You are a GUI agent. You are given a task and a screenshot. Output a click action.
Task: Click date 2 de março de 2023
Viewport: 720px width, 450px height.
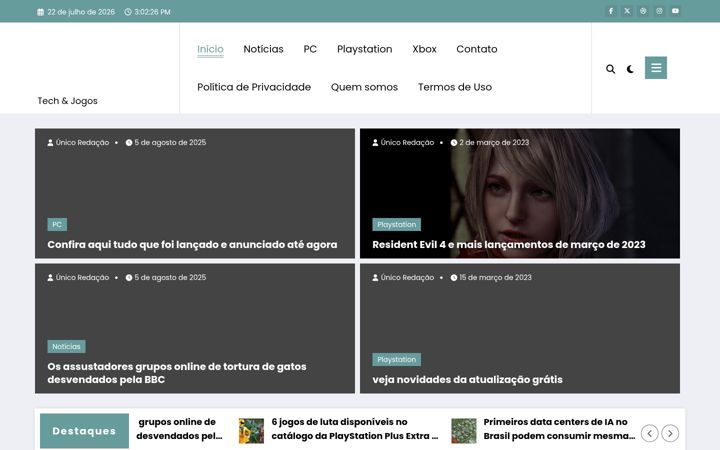pyautogui.click(x=490, y=143)
